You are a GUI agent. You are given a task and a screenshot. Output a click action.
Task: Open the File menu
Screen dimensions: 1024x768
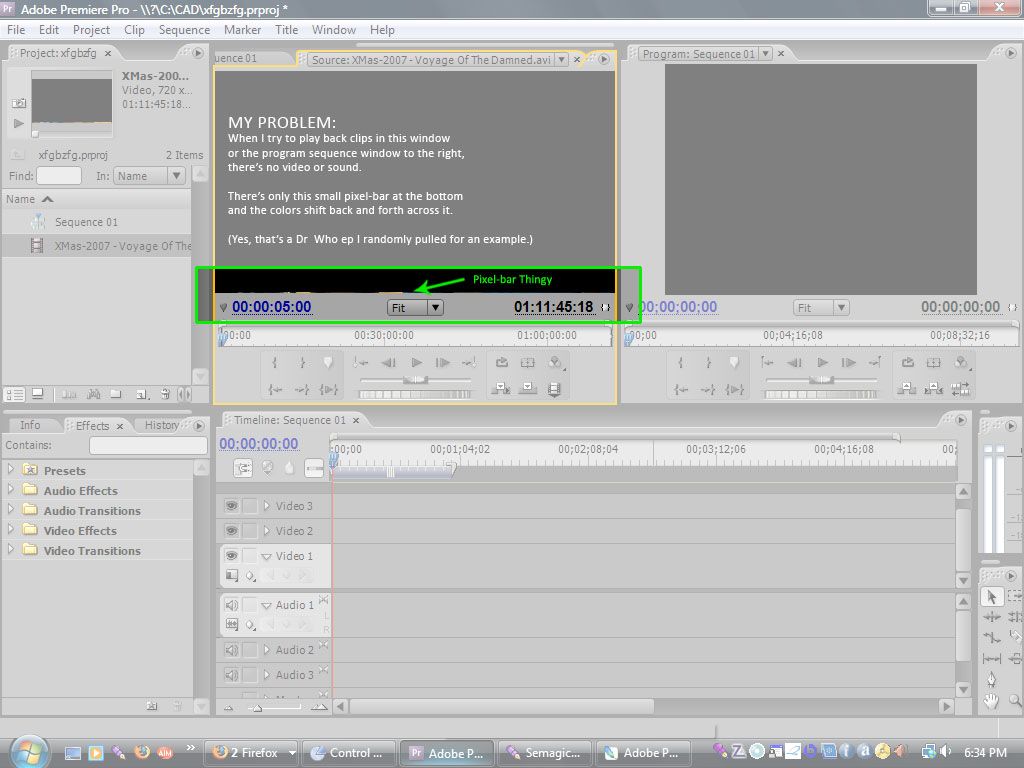[x=16, y=30]
